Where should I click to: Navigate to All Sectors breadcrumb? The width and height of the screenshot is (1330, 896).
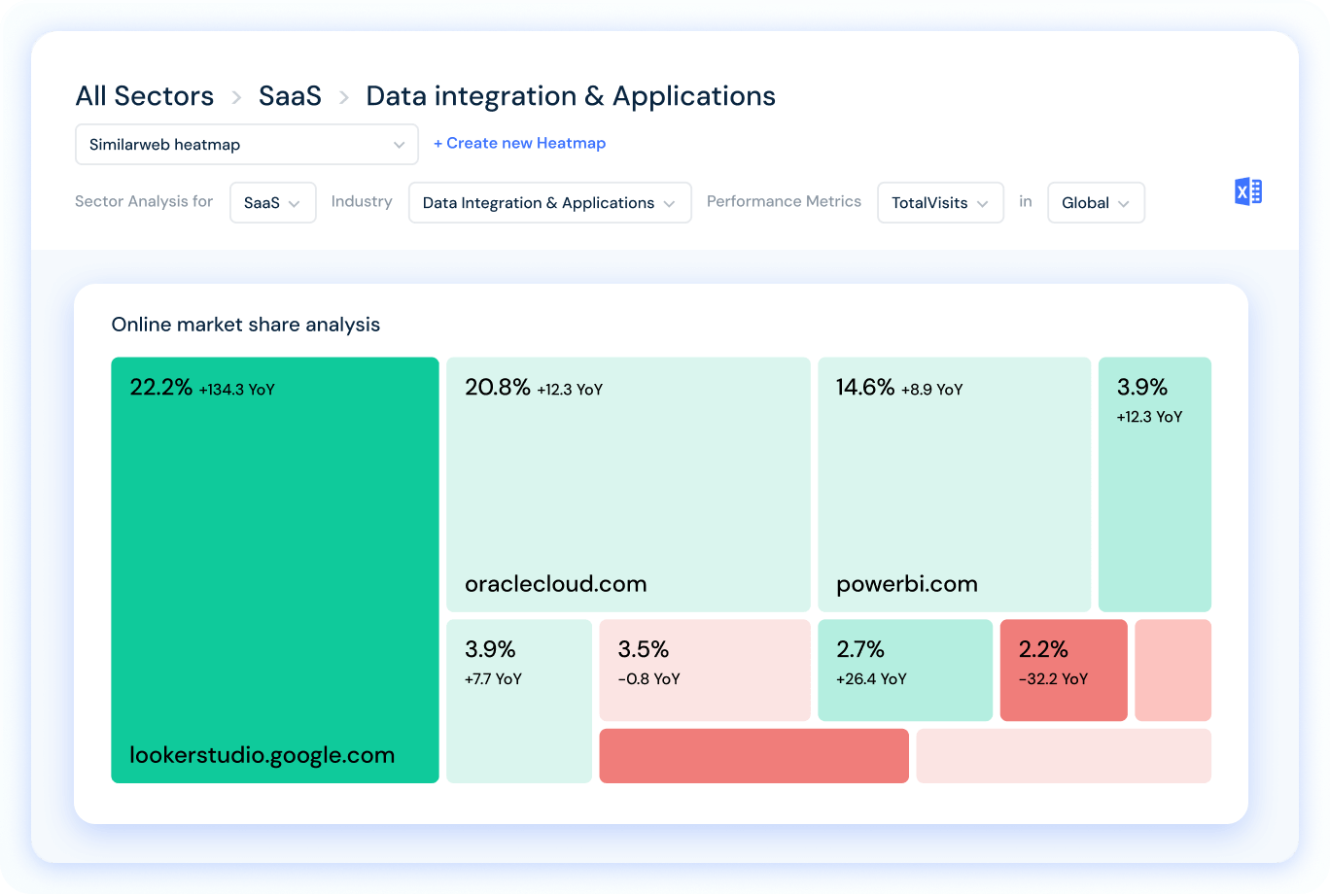pyautogui.click(x=144, y=95)
